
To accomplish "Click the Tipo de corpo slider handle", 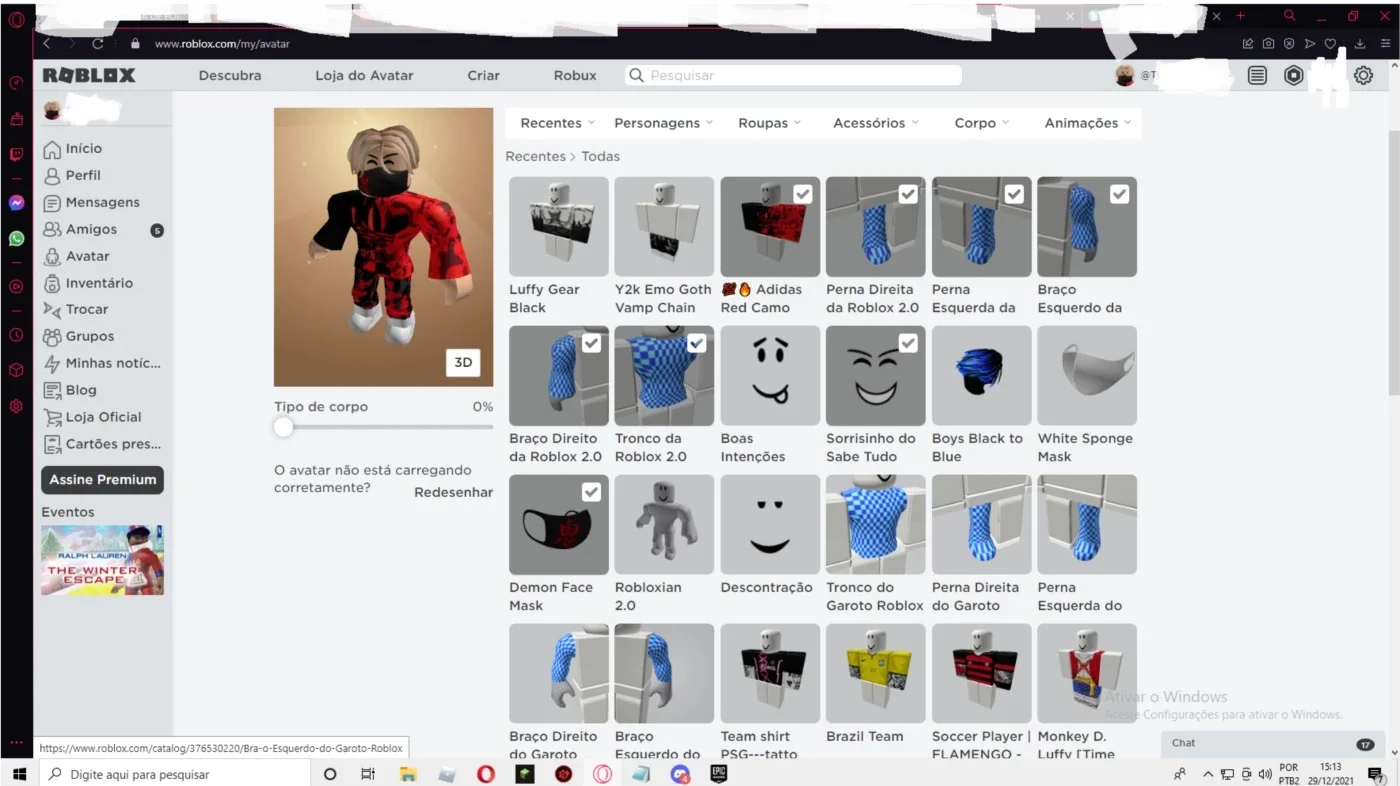I will click(284, 427).
